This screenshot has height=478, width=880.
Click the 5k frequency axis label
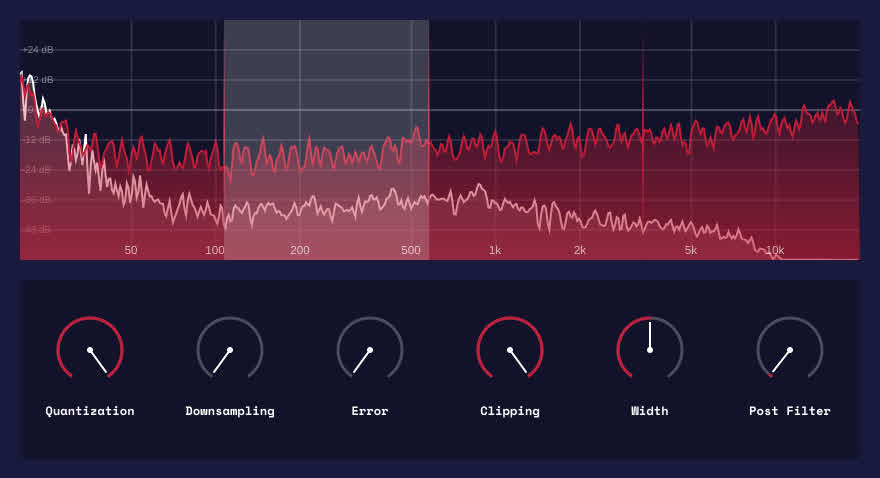point(691,250)
